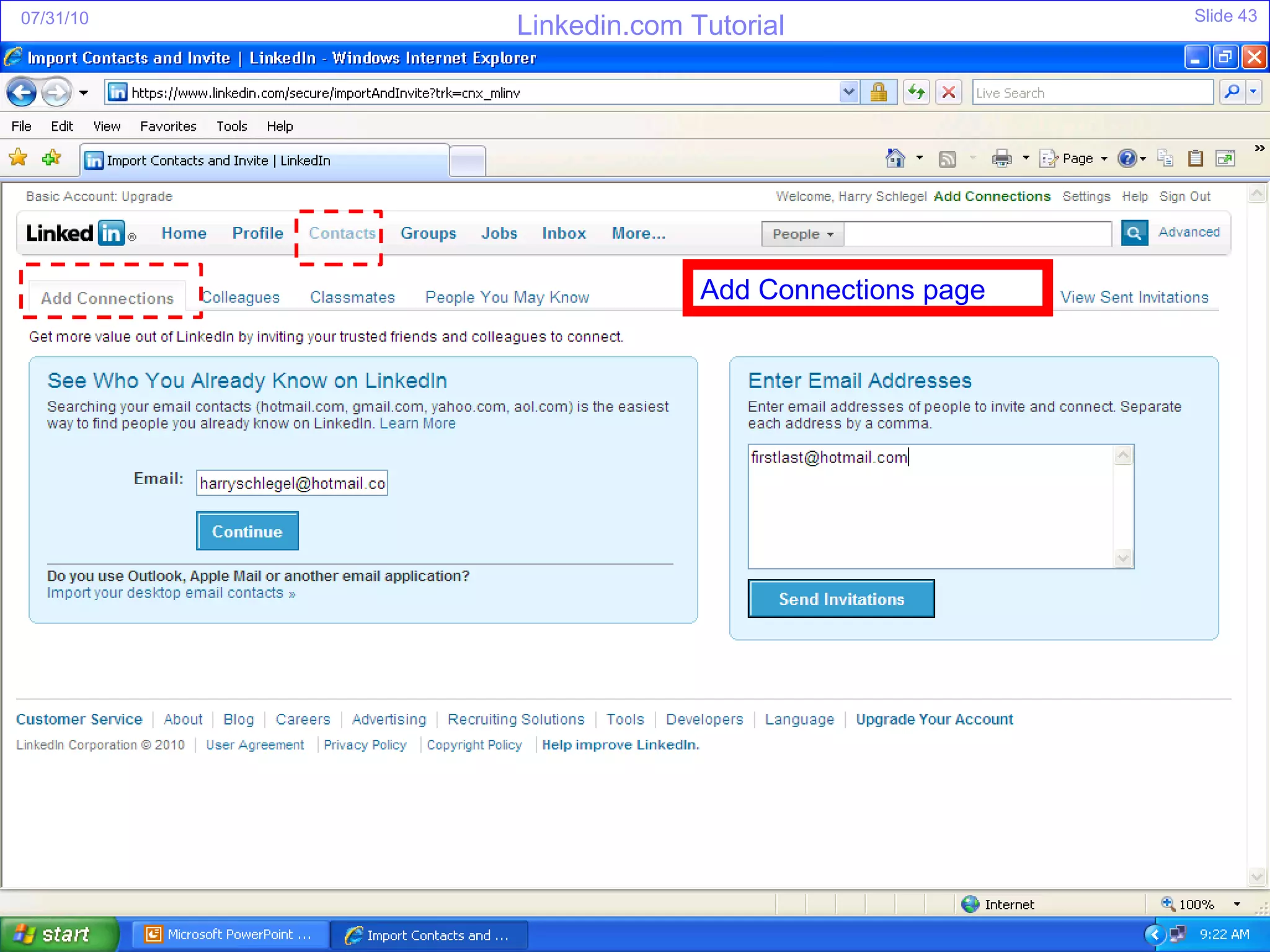Click the browser Forward arrow button
Image resolution: width=1270 pixels, height=952 pixels.
(56, 93)
